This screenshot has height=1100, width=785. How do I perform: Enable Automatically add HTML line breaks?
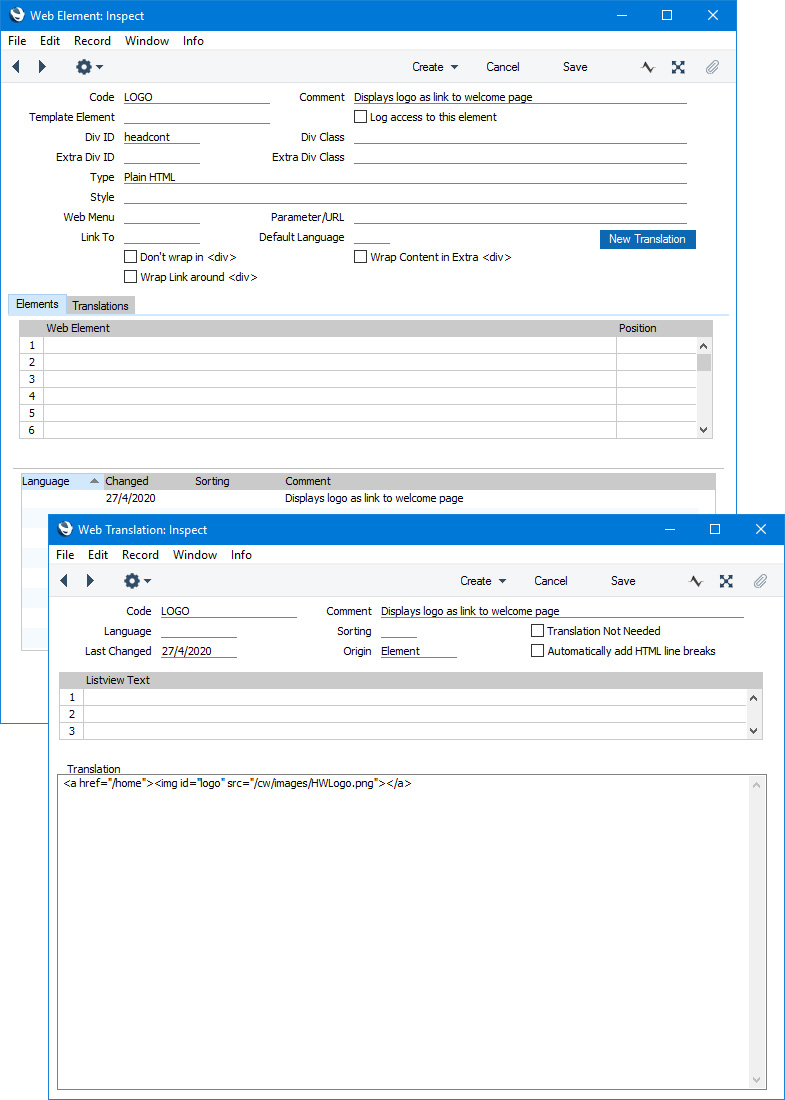coord(537,651)
